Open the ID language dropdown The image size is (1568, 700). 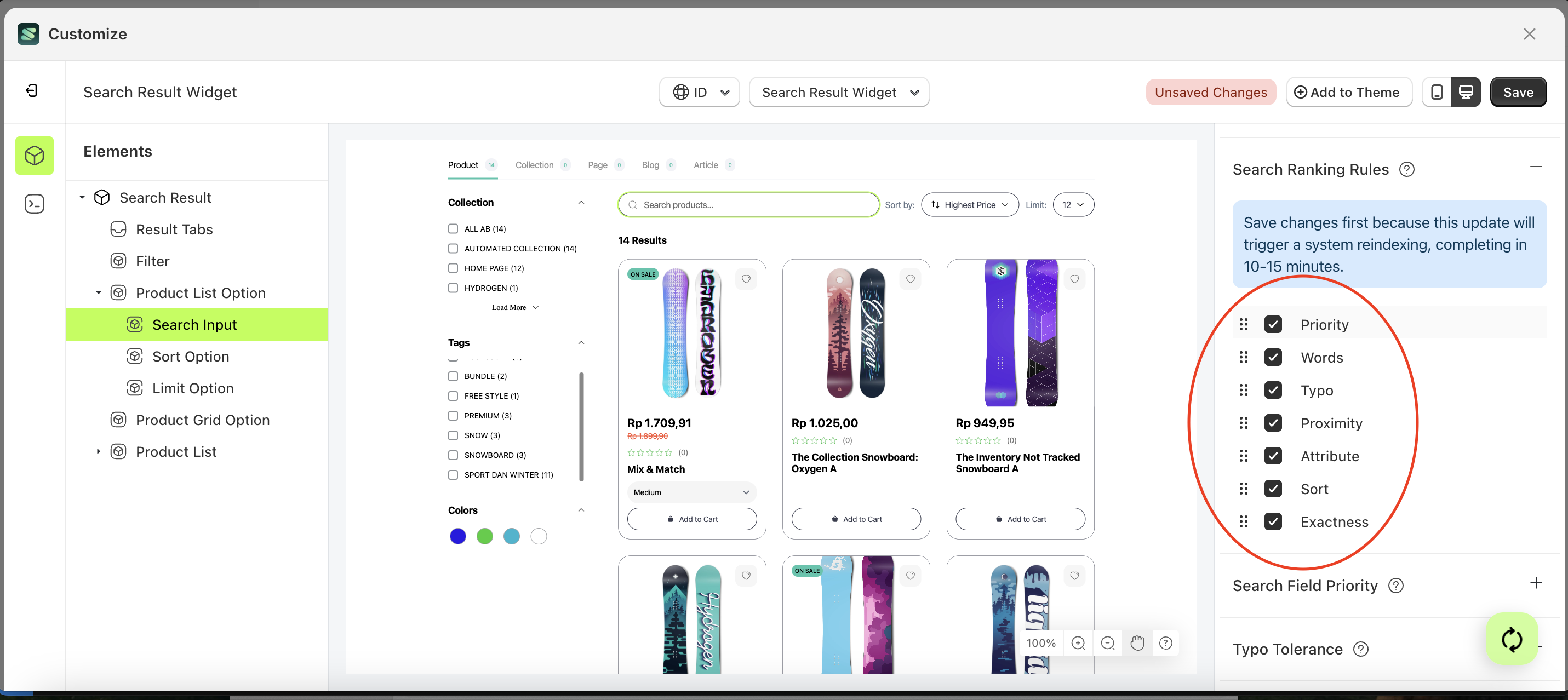coord(700,92)
